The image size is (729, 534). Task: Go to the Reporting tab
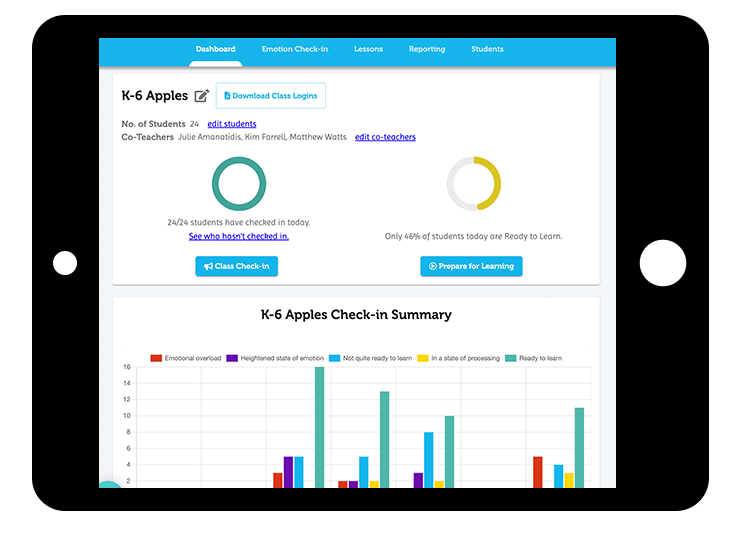pyautogui.click(x=427, y=49)
